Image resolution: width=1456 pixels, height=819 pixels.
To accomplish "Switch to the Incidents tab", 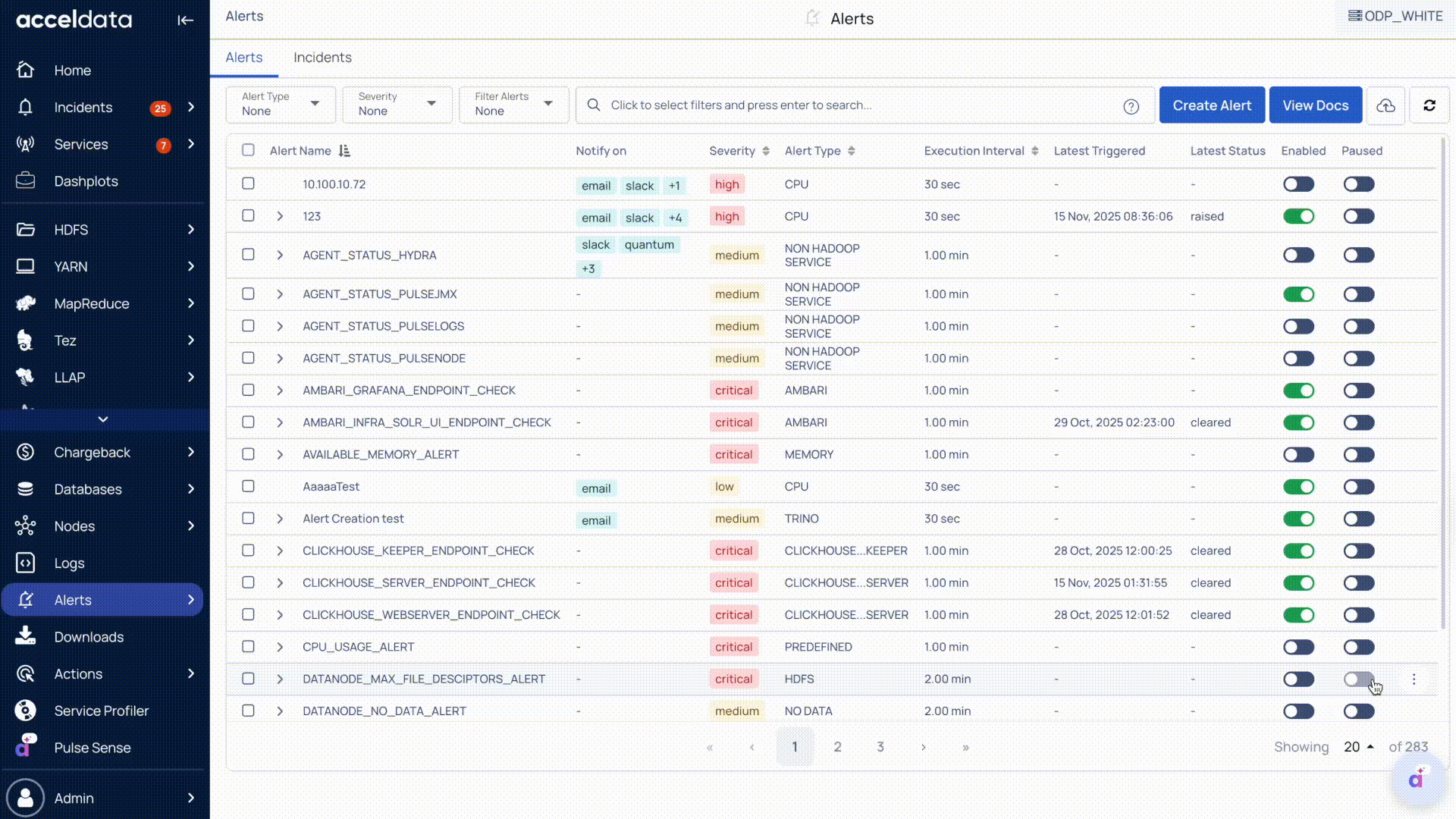I will [x=322, y=58].
